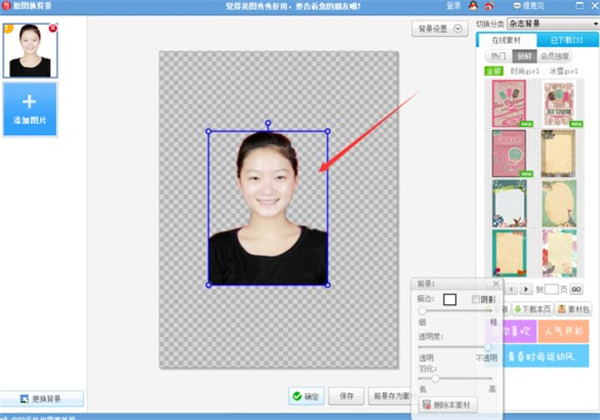Enable the 阴影 shadow checkbox
Image resolution: width=600 pixels, height=420 pixels.
click(x=476, y=299)
